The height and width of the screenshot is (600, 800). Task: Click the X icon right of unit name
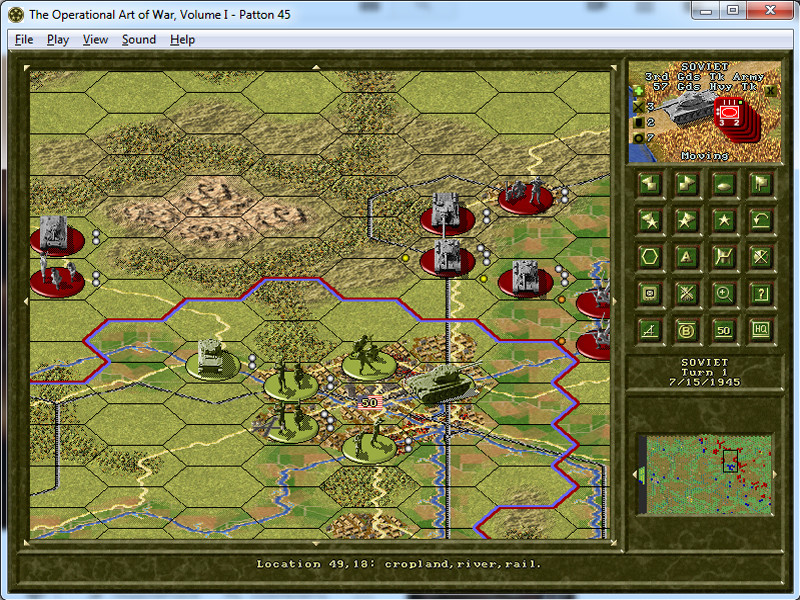tap(770, 91)
